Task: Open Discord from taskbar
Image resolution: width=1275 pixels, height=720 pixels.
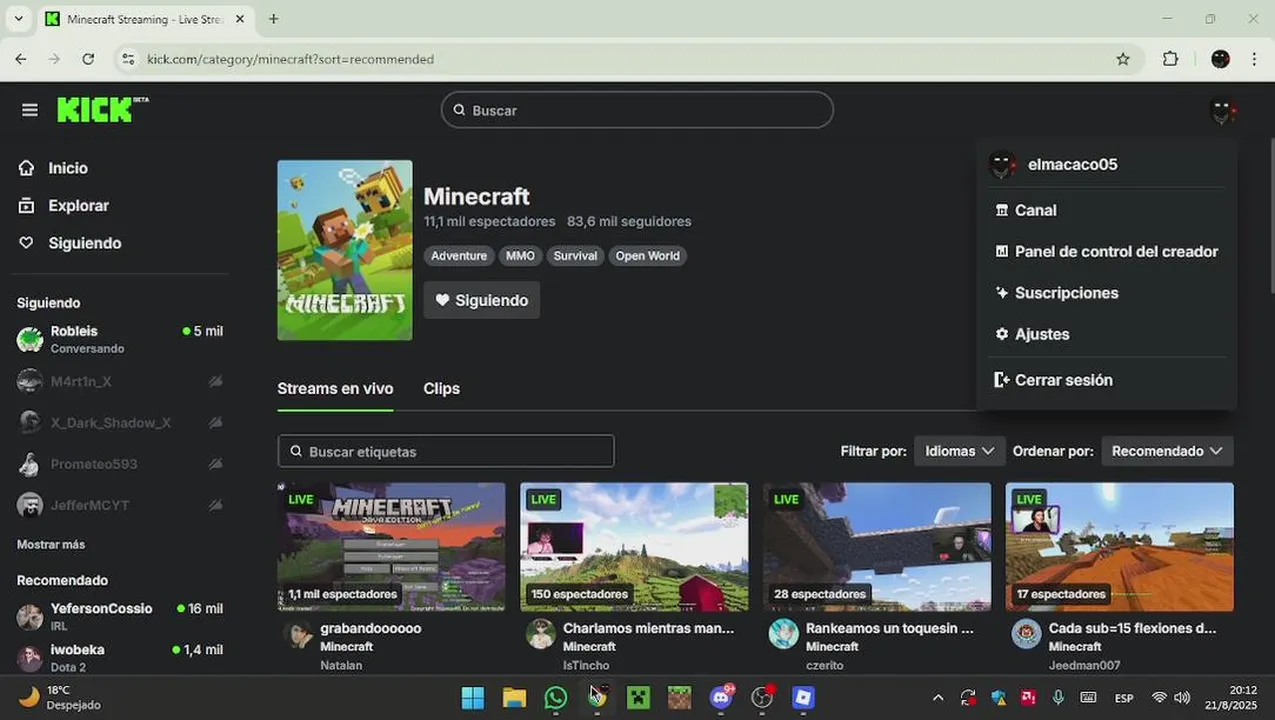Action: [721, 697]
